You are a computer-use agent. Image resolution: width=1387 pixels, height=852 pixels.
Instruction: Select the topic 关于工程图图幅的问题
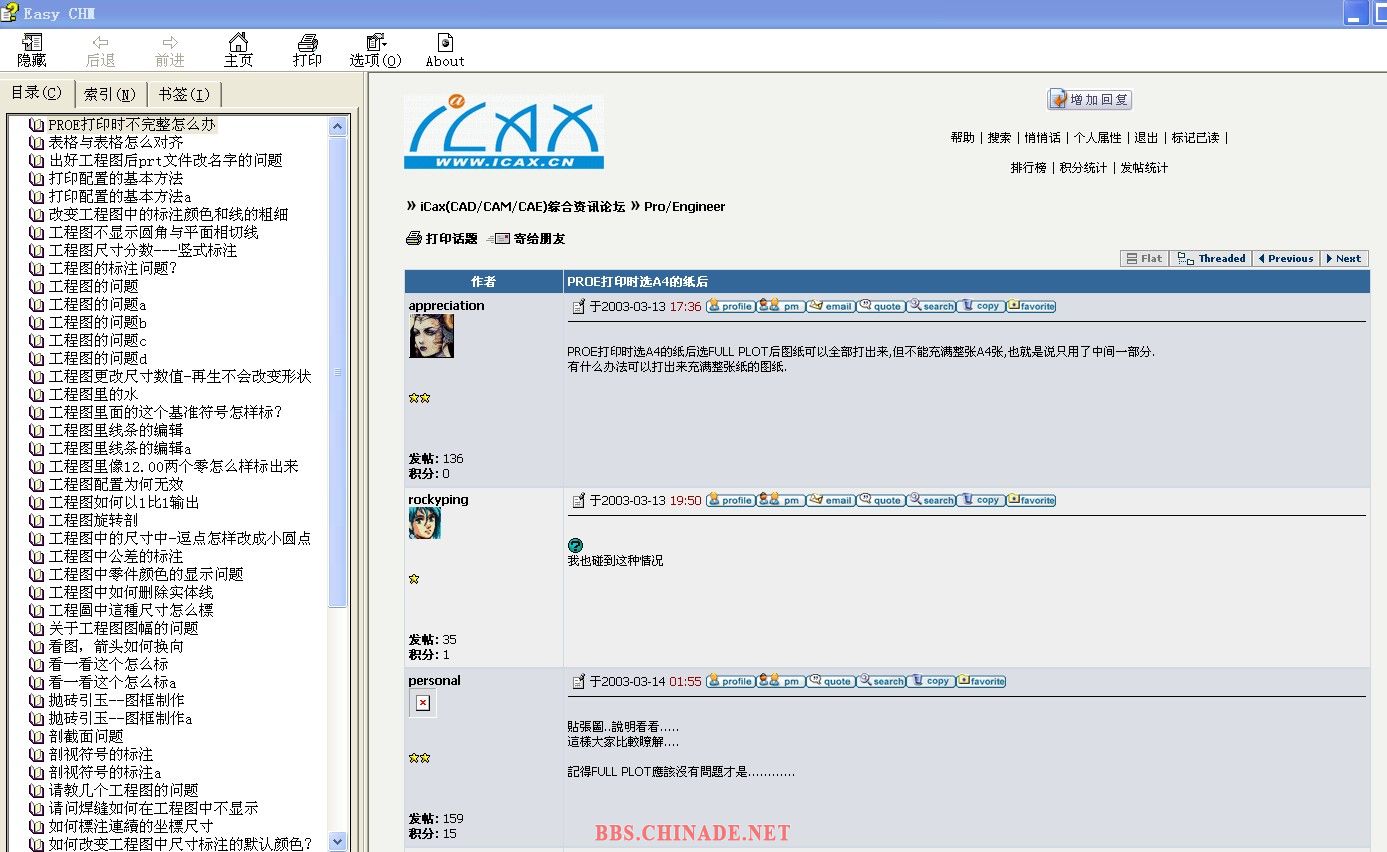[x=124, y=628]
